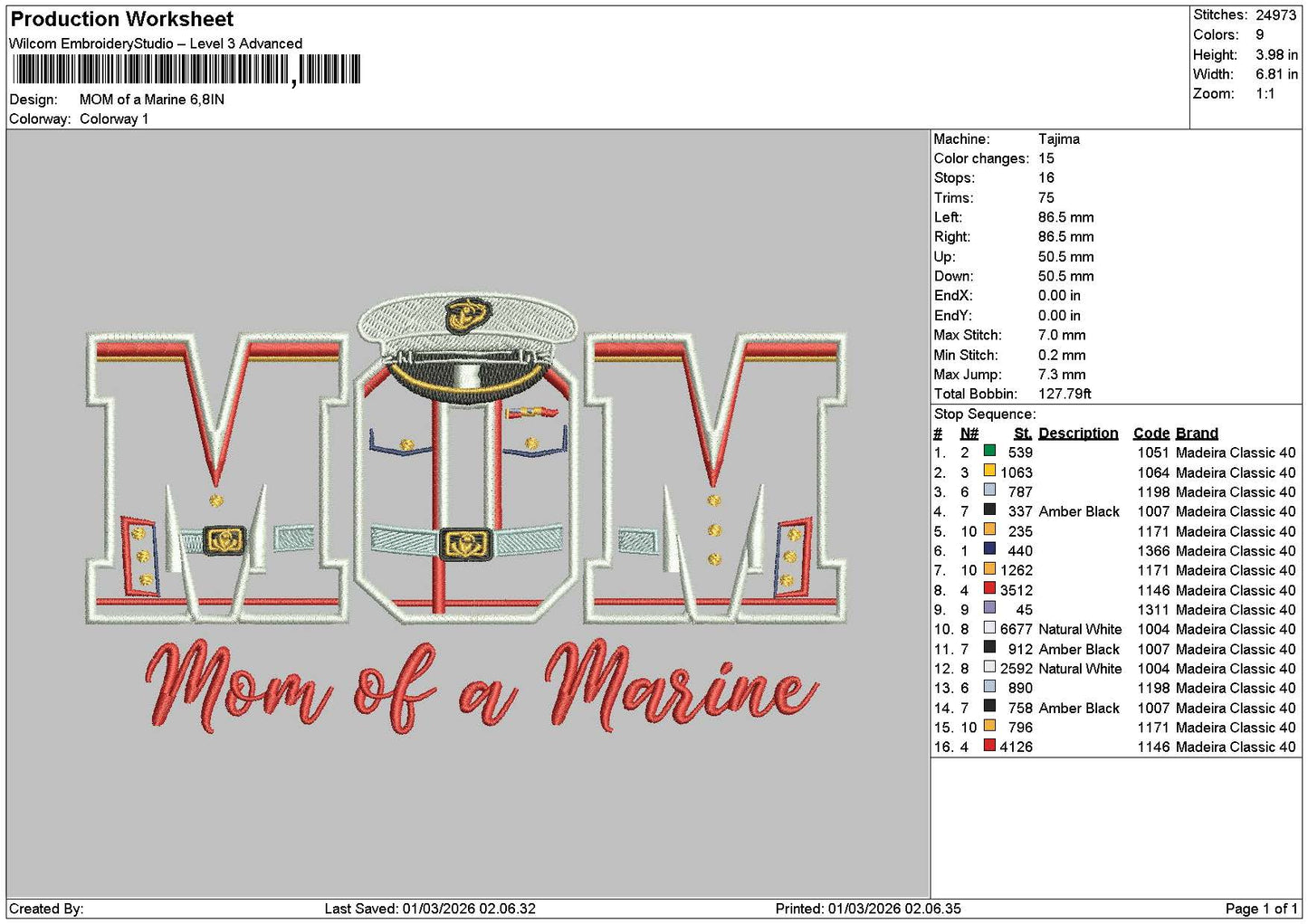1308x924 pixels.
Task: Click 'Page 1 of 1' footer text
Action: (1261, 909)
